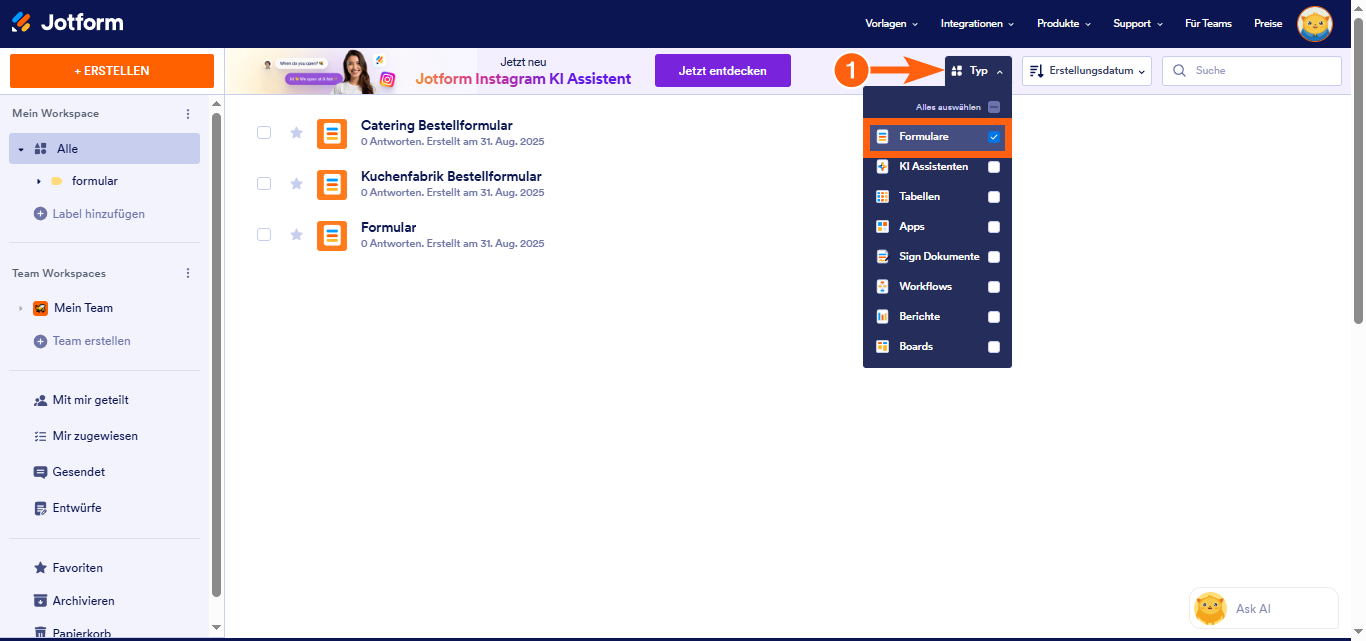Click Team erstellen link
This screenshot has width=1366, height=641.
92,341
